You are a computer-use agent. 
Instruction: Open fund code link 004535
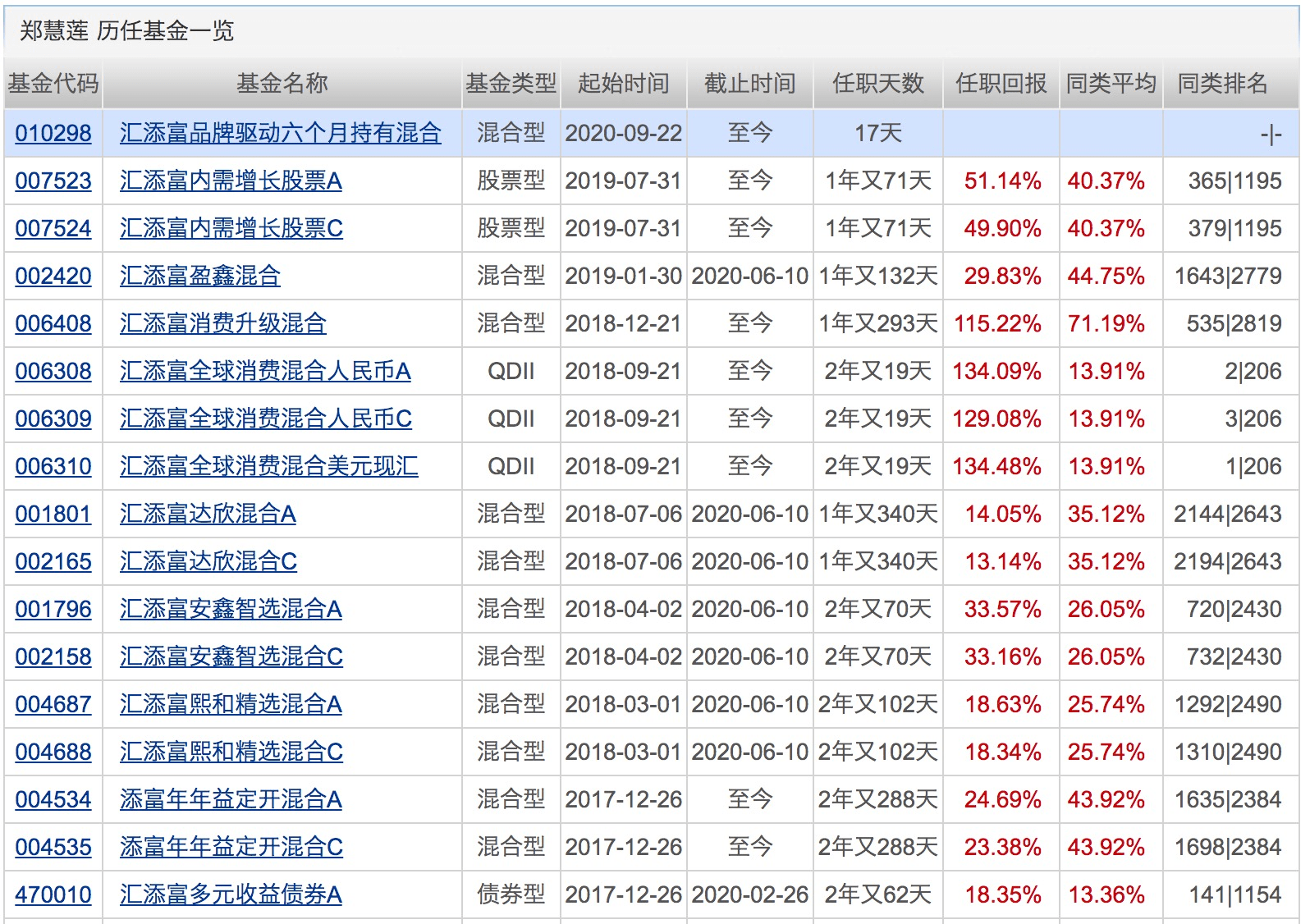pyautogui.click(x=53, y=847)
